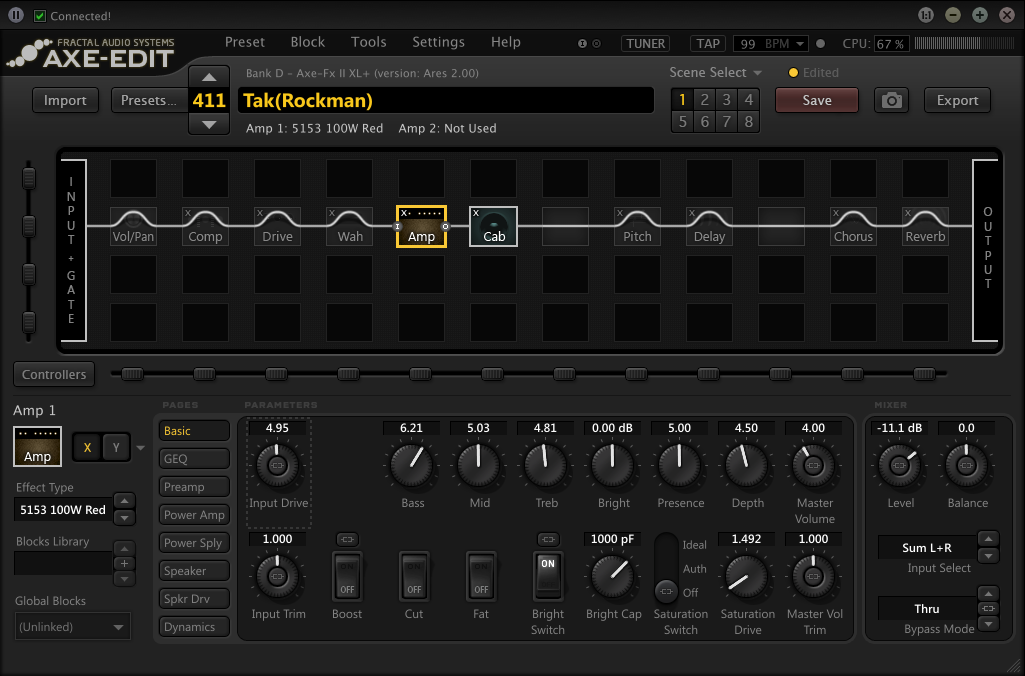Click the Saturation Switch selector

pos(666,568)
